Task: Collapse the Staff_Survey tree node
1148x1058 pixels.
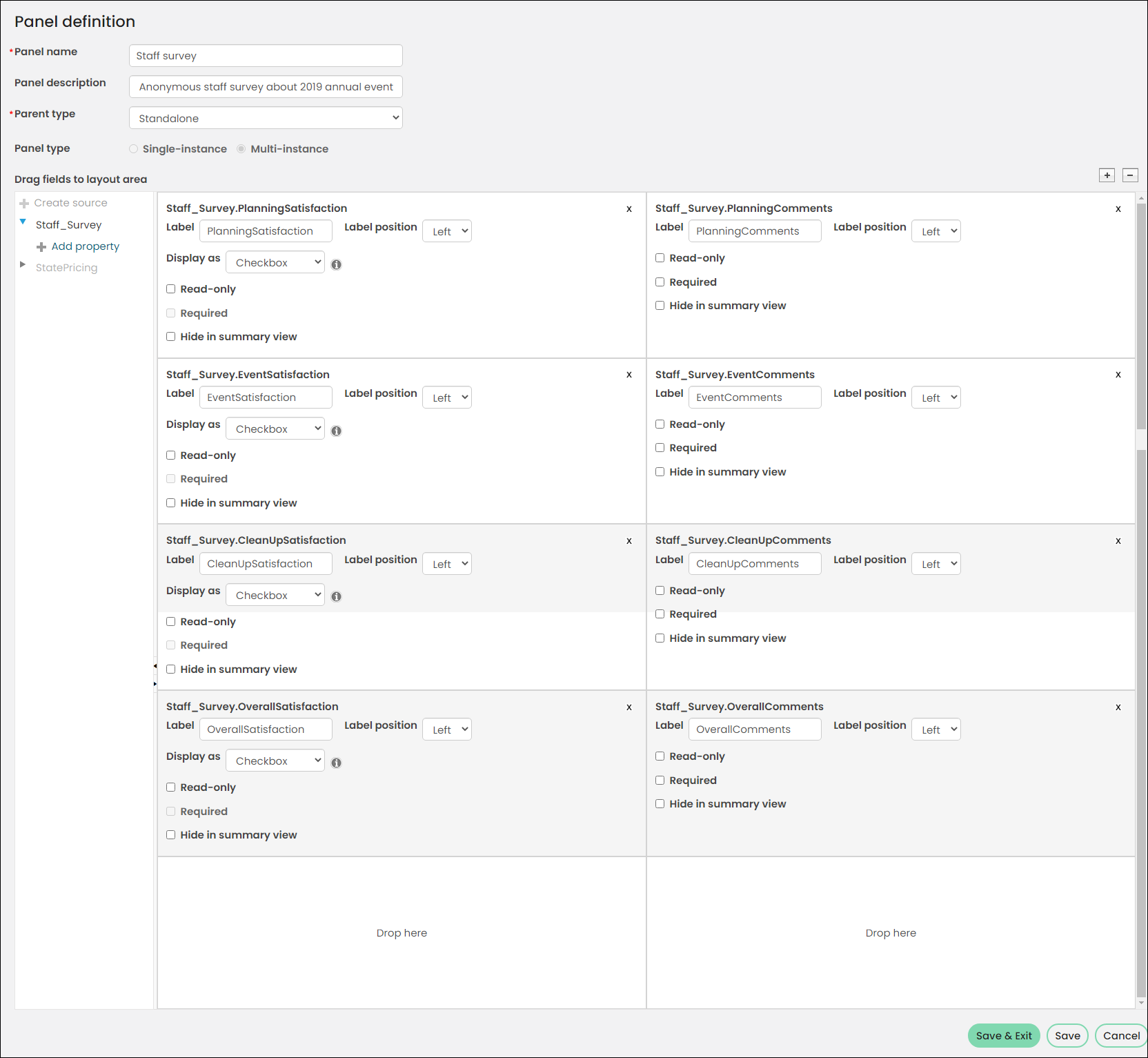Action: (23, 222)
